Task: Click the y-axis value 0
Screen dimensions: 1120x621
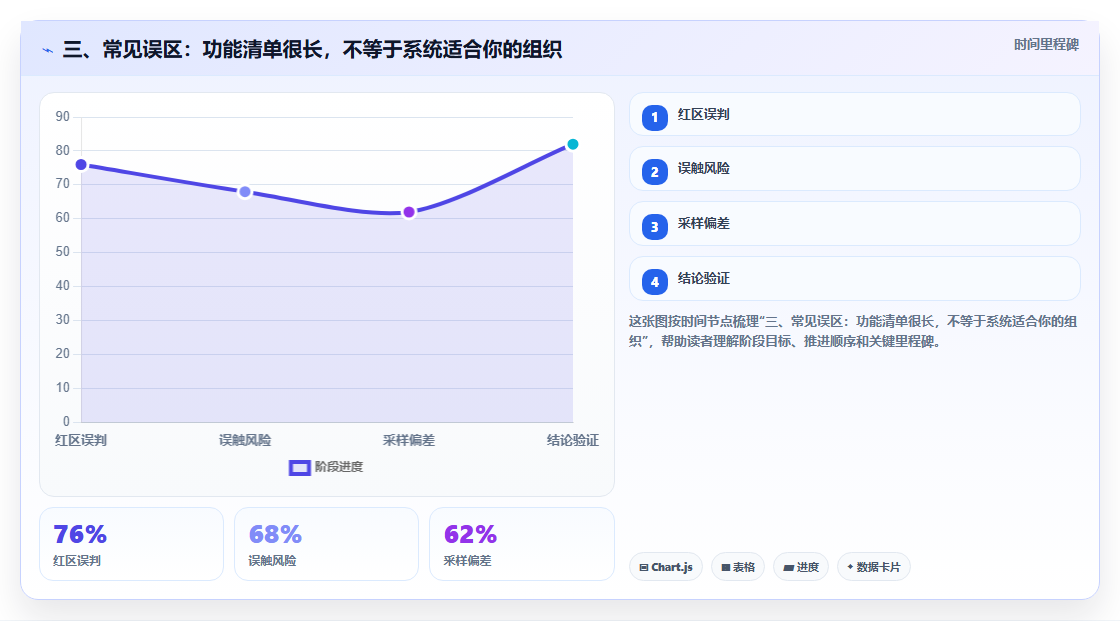Action: point(66,422)
